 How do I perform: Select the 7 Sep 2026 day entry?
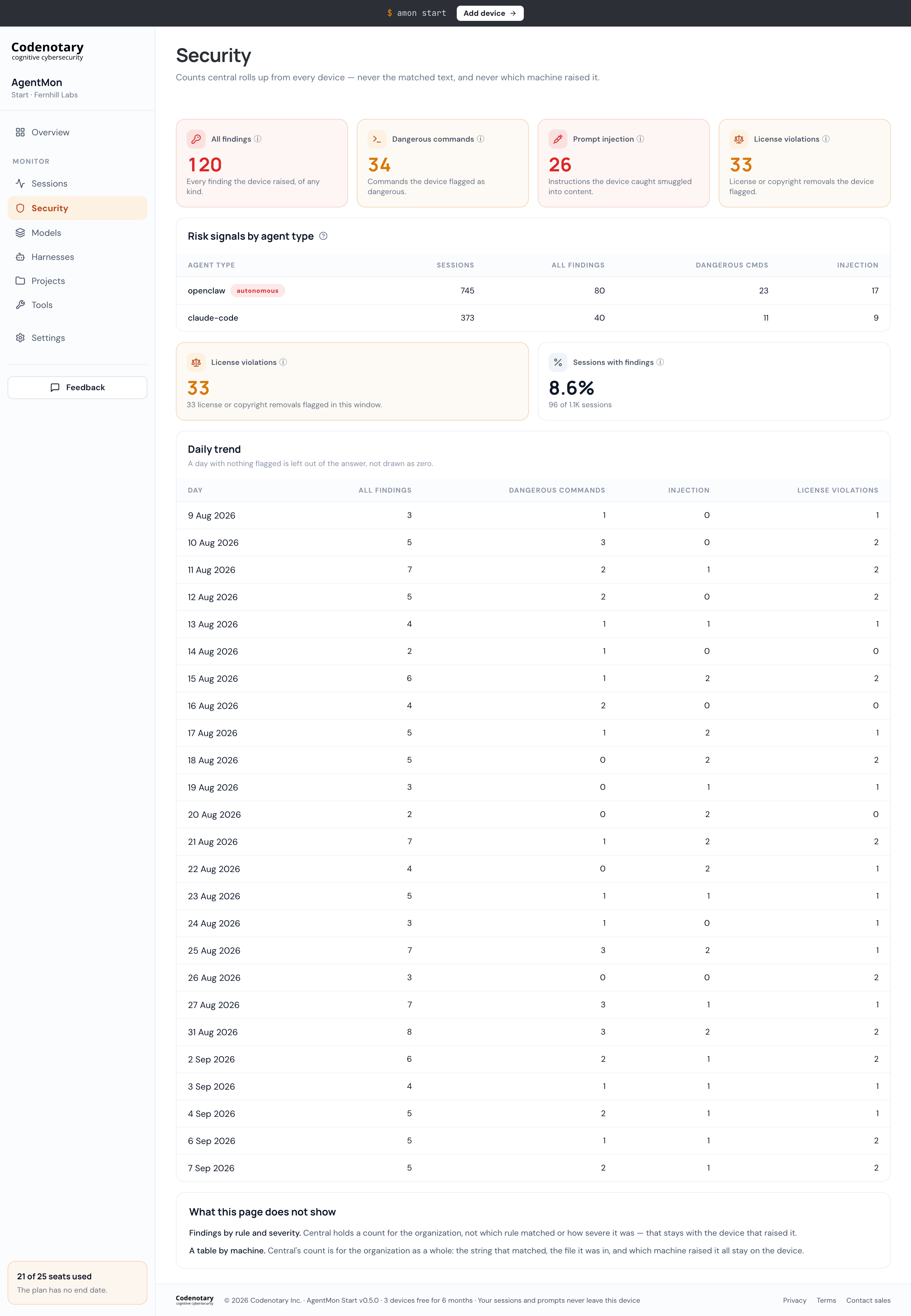(x=533, y=1168)
